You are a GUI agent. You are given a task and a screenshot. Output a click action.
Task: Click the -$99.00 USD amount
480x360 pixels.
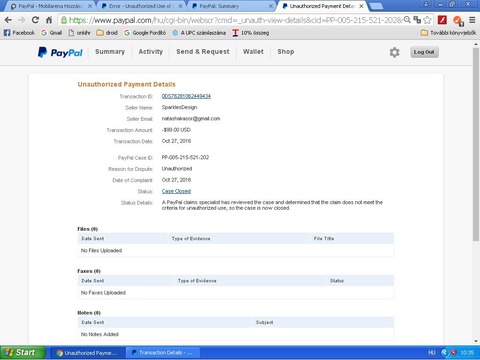[176, 130]
